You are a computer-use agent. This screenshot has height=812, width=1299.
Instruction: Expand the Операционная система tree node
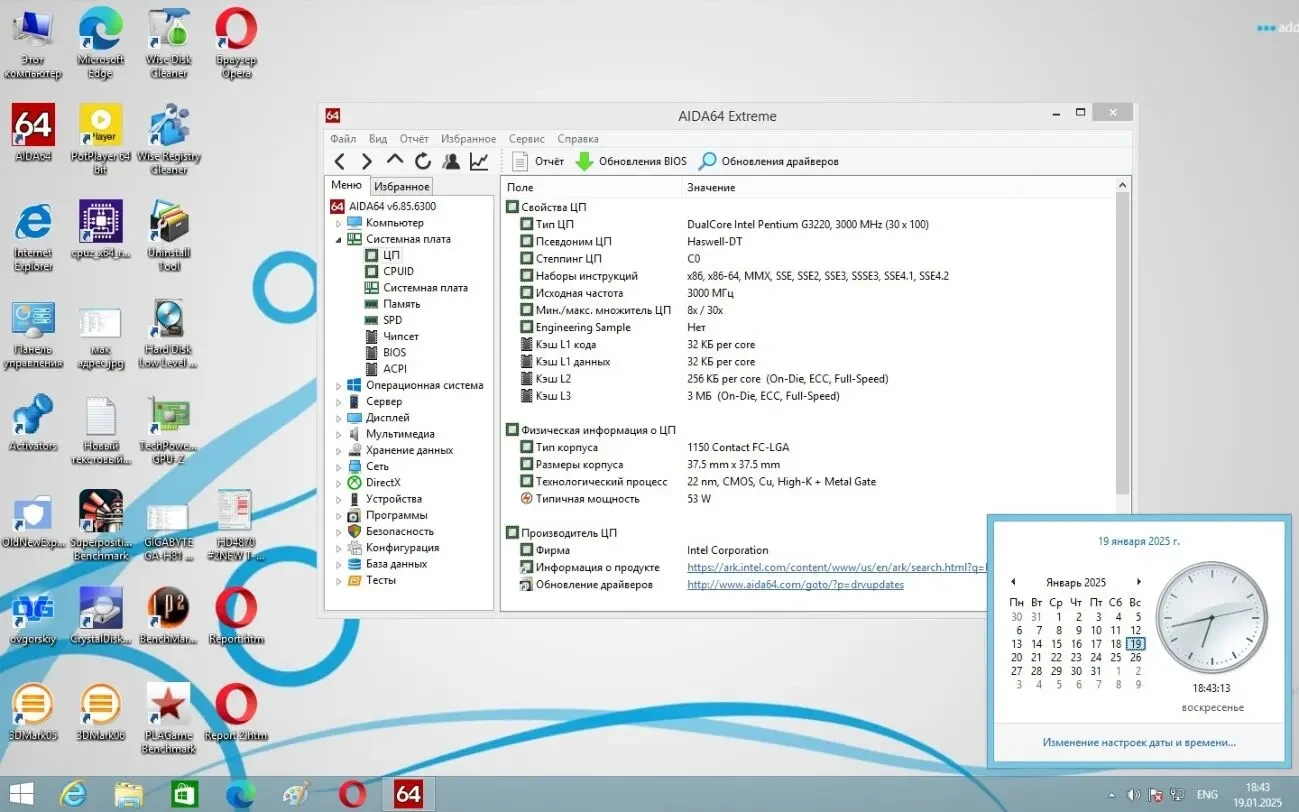[x=338, y=386]
